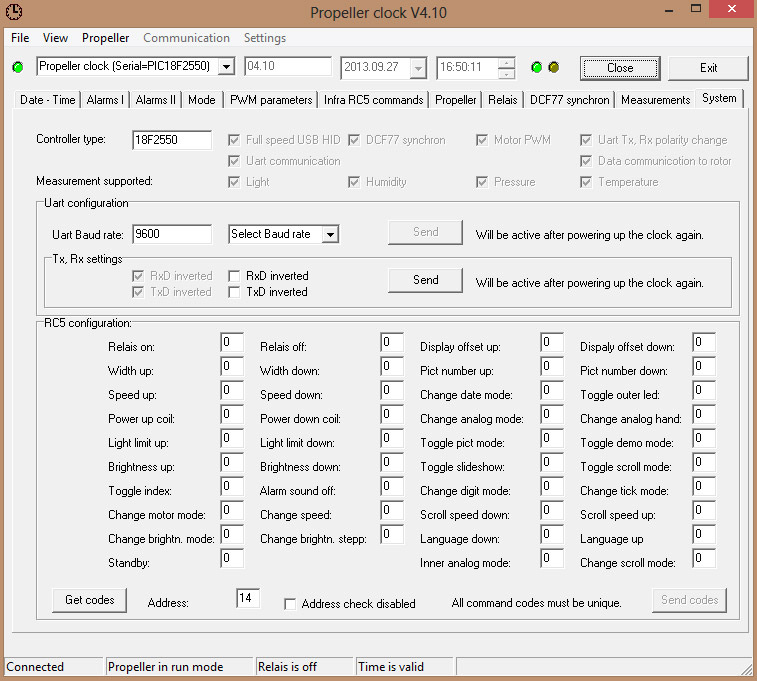Click Send button for Uart Baud rate
Viewport: 757px width, 681px height.
coord(425,232)
